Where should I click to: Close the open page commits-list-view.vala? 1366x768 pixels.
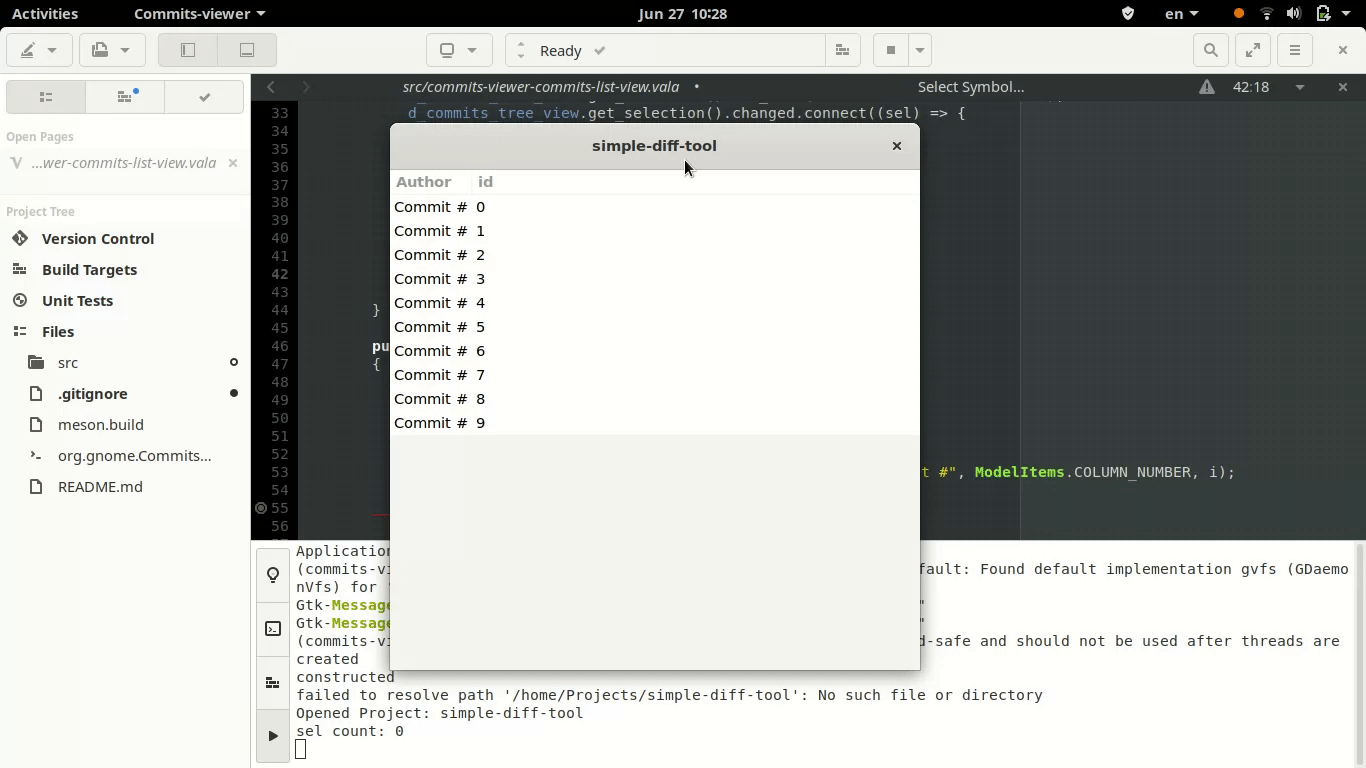click(x=233, y=163)
